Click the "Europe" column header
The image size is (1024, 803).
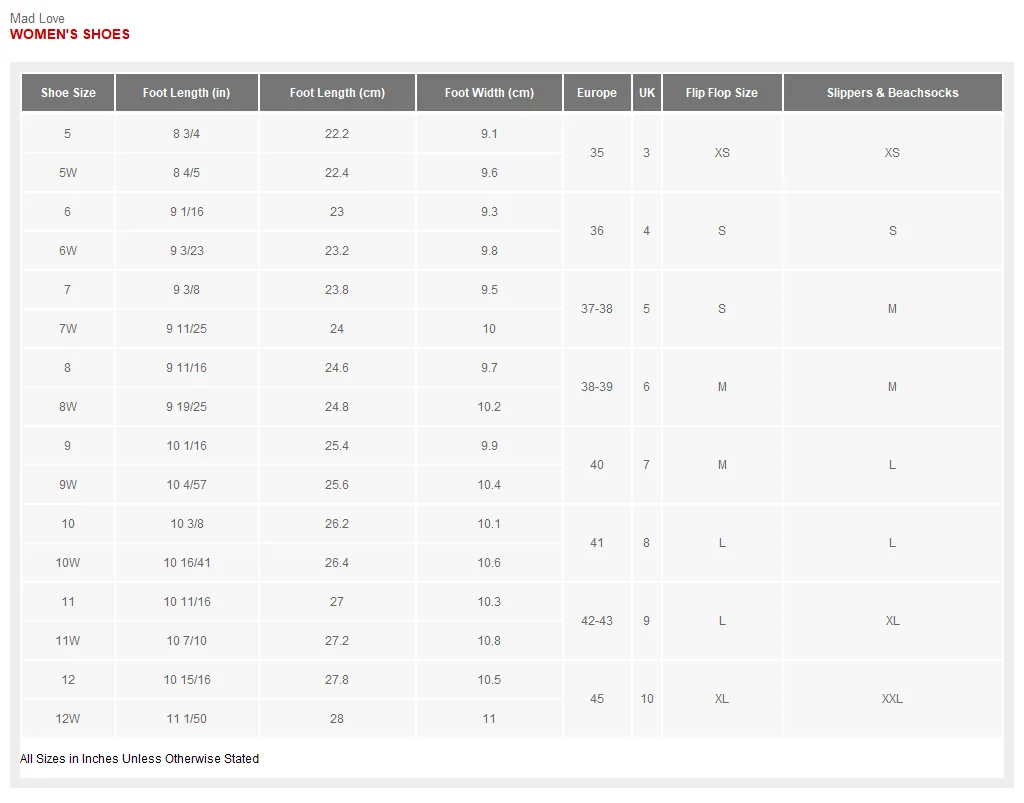(597, 93)
